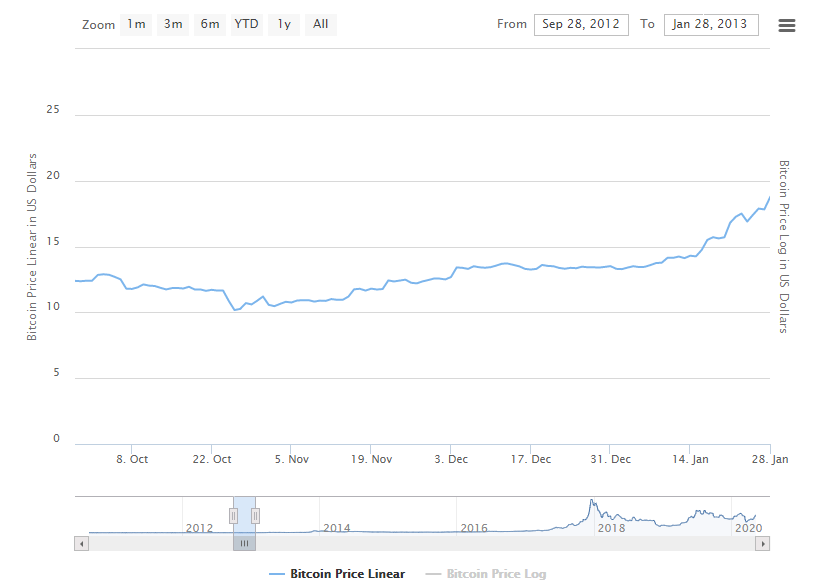Click the navigator scrollbar right arrow
The width and height of the screenshot is (814, 586).
click(762, 543)
